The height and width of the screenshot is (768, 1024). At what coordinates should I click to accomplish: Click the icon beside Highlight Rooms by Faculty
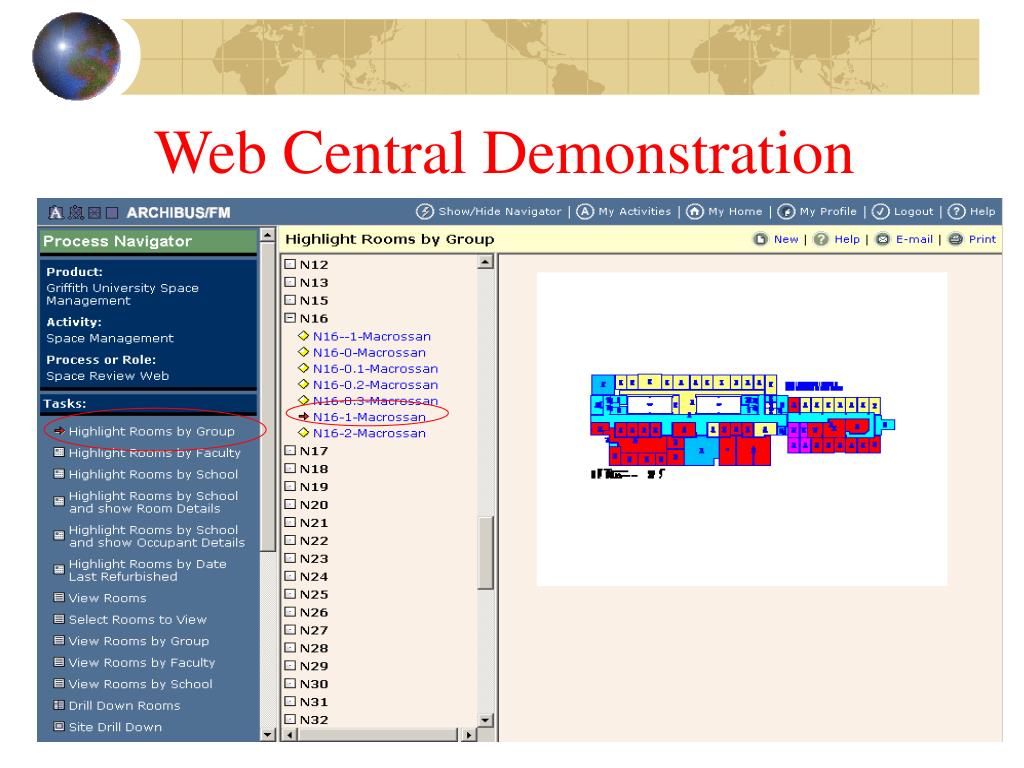pyautogui.click(x=59, y=453)
